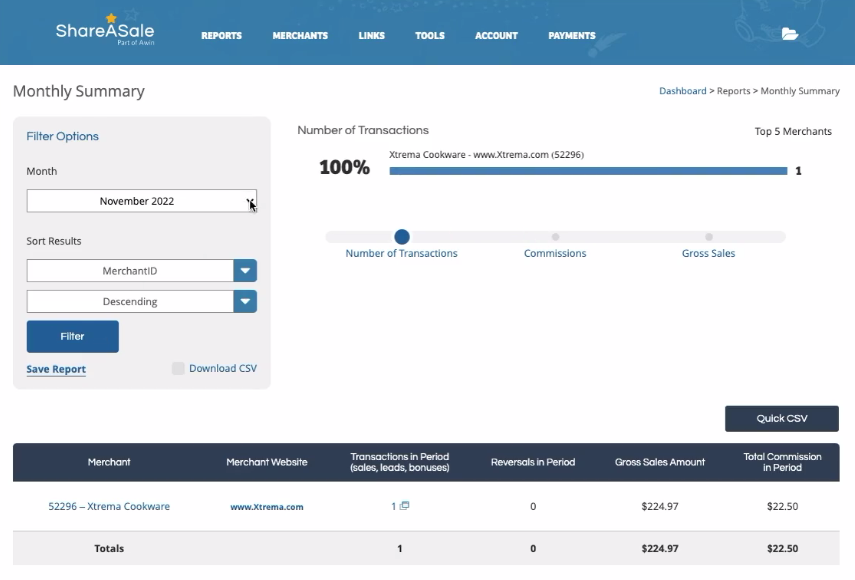
Task: Click the Xtrema Cookware transactions bar
Action: coord(588,171)
